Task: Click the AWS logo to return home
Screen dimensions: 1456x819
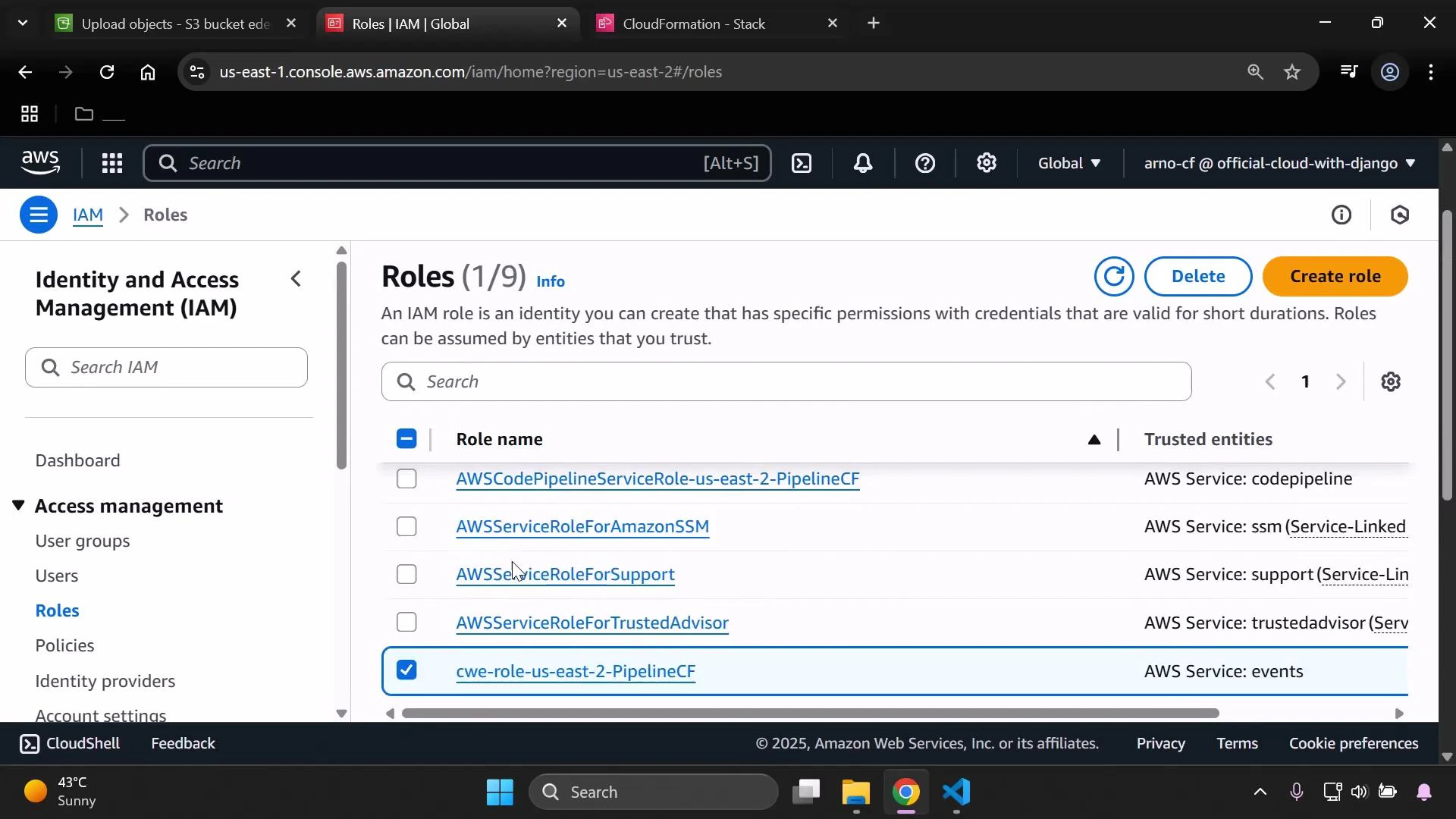Action: 40,162
